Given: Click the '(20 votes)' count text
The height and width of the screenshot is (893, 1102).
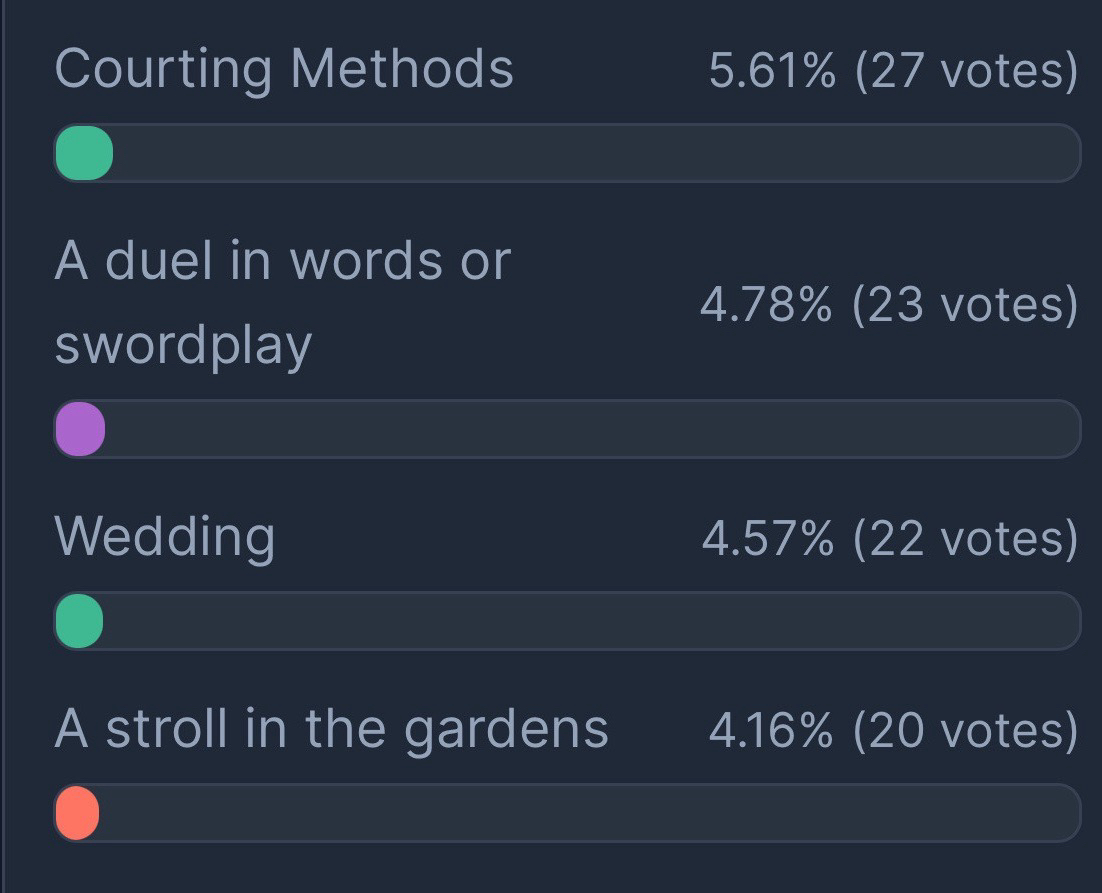Looking at the screenshot, I should click(967, 731).
